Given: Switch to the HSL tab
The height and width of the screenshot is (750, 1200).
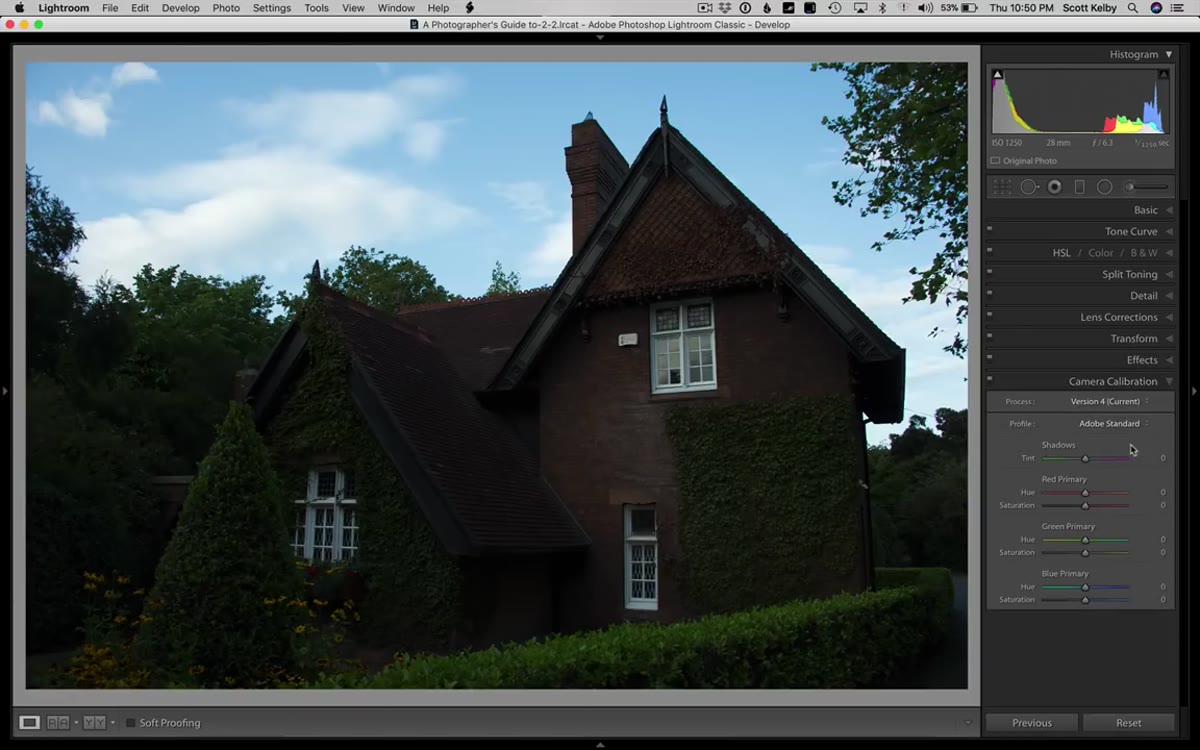Looking at the screenshot, I should pyautogui.click(x=1061, y=253).
